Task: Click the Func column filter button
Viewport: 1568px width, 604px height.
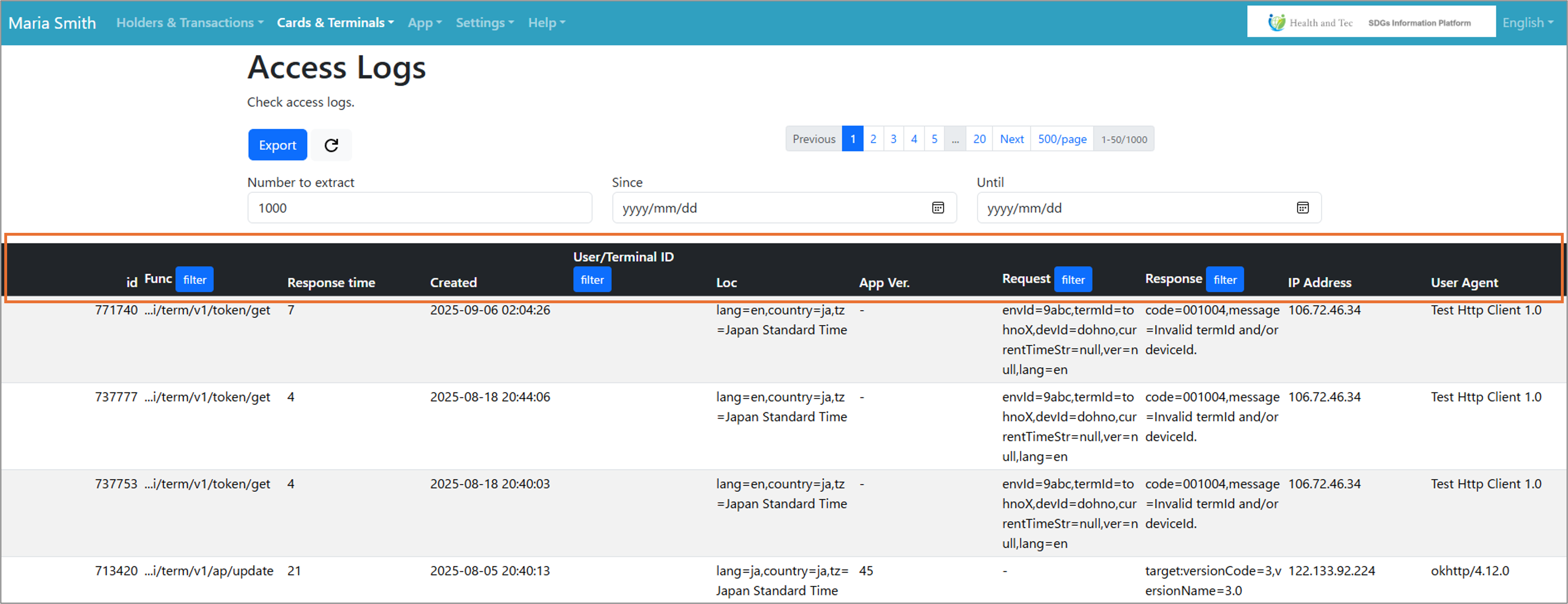Action: (x=195, y=280)
